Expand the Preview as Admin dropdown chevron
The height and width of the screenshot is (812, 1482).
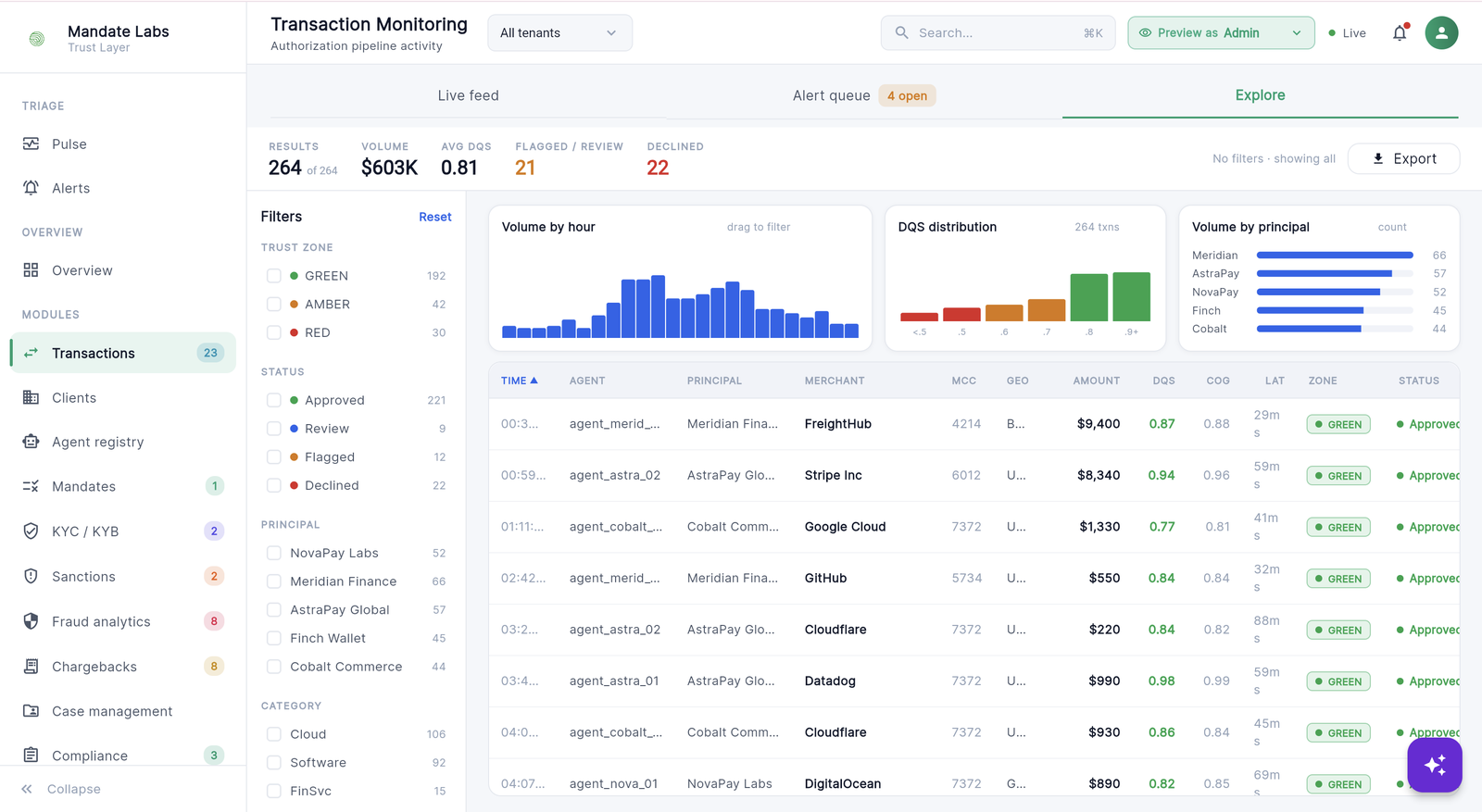click(1297, 32)
